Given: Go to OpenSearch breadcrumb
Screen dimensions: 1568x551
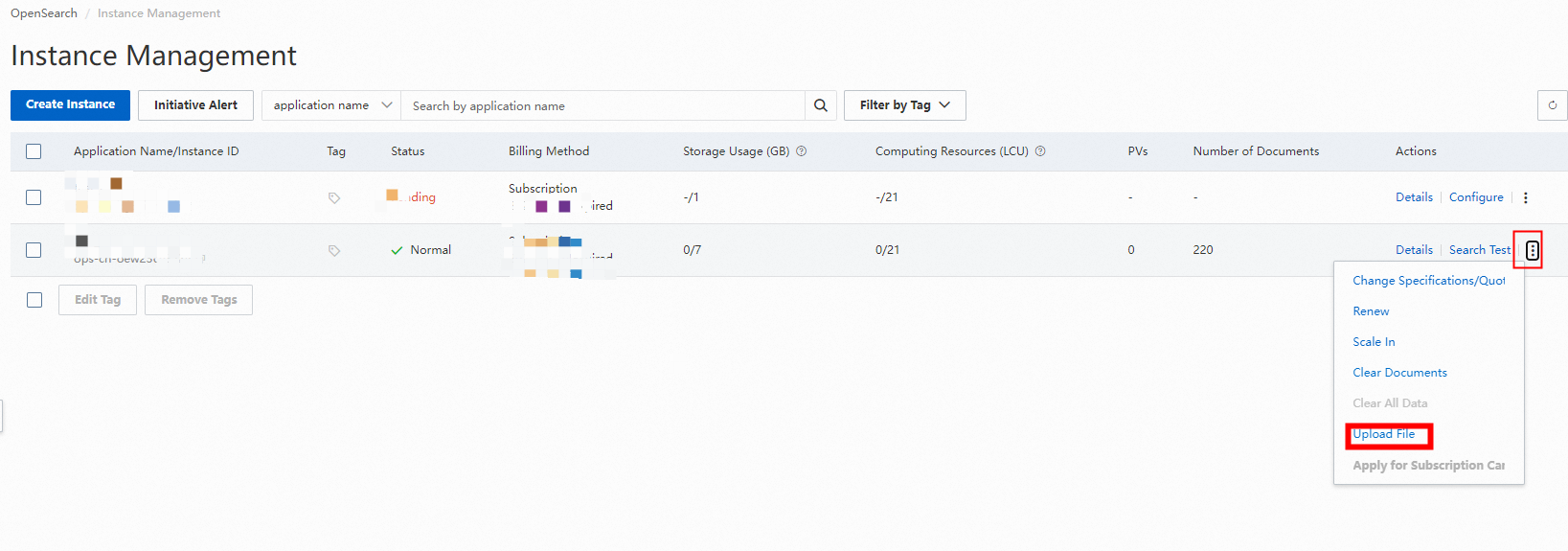Looking at the screenshot, I should (x=44, y=13).
